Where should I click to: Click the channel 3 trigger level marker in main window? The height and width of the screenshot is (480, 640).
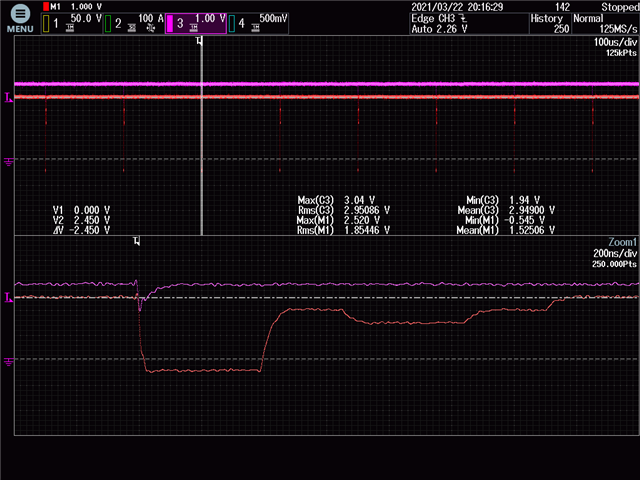(x=8, y=98)
